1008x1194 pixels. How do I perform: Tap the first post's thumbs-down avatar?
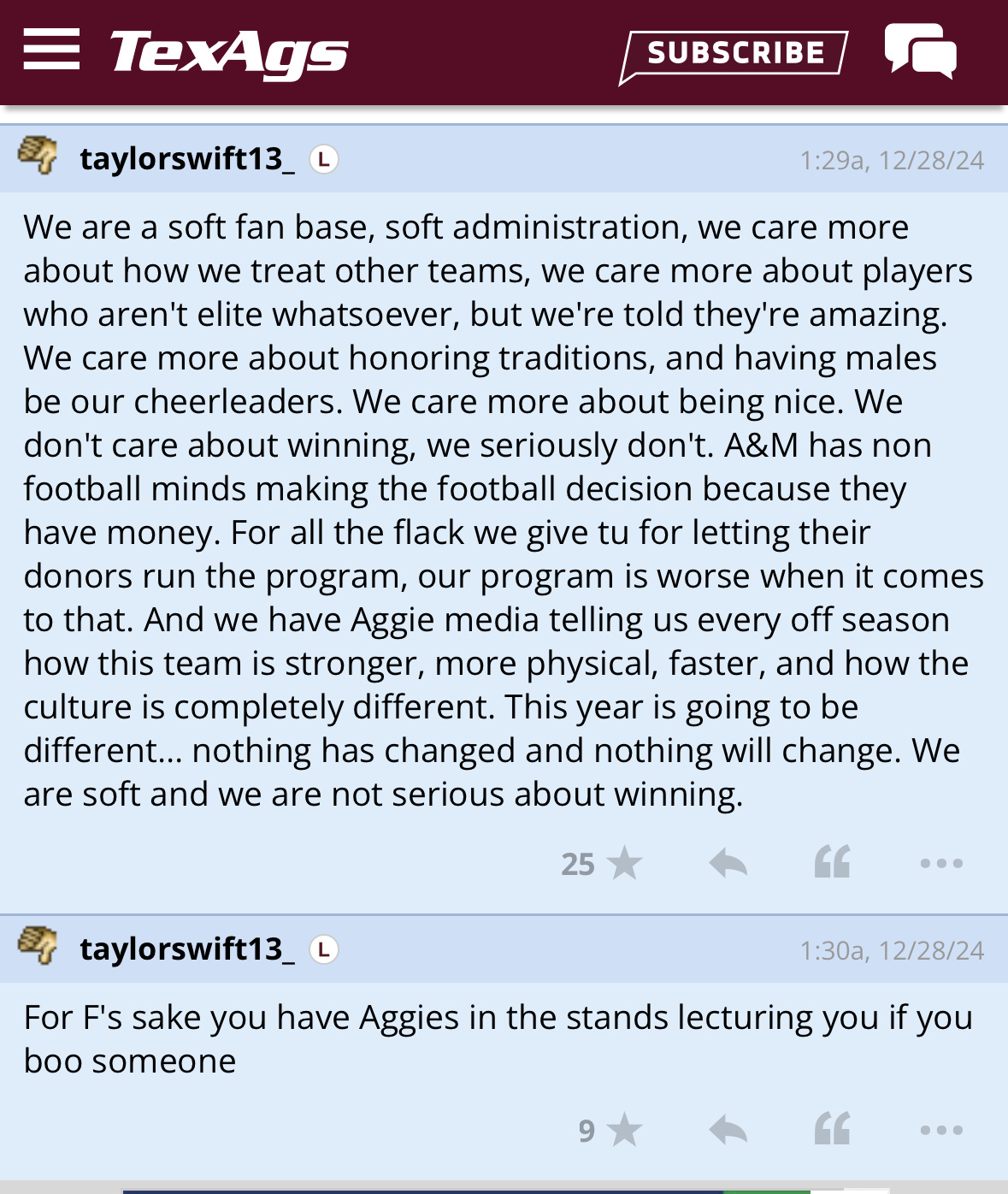point(38,157)
